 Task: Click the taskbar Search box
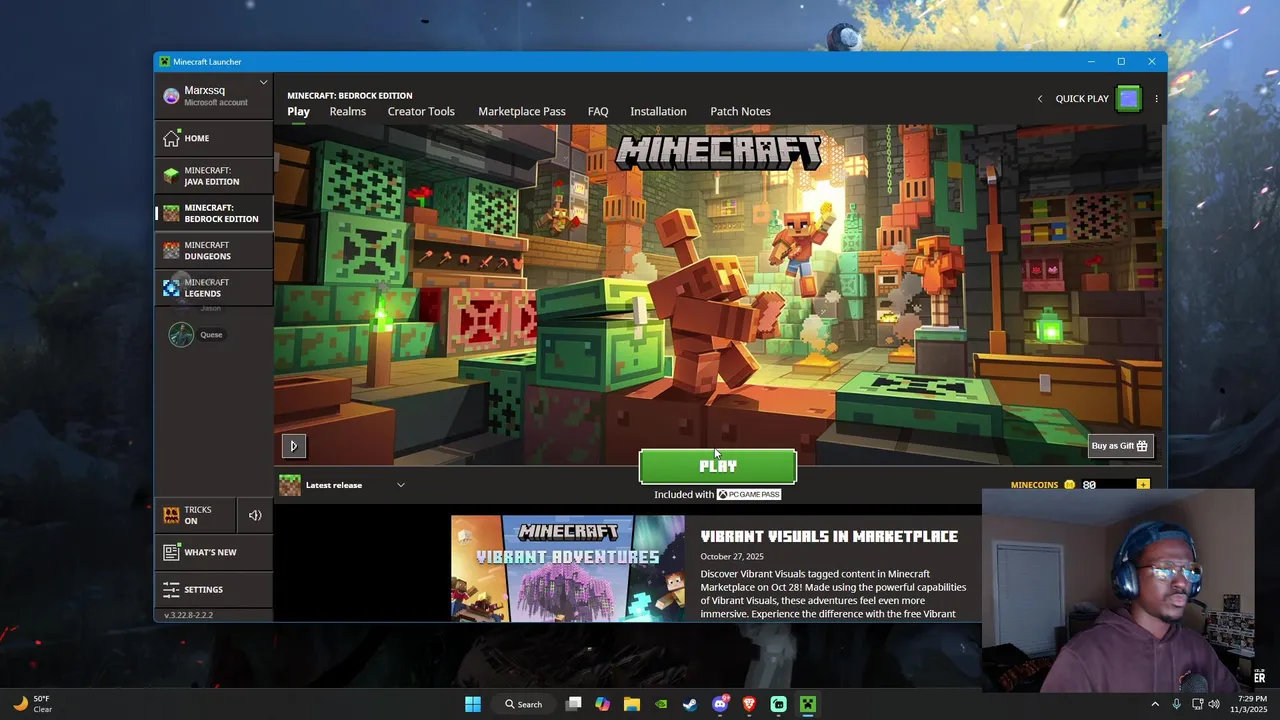pyautogui.click(x=524, y=704)
